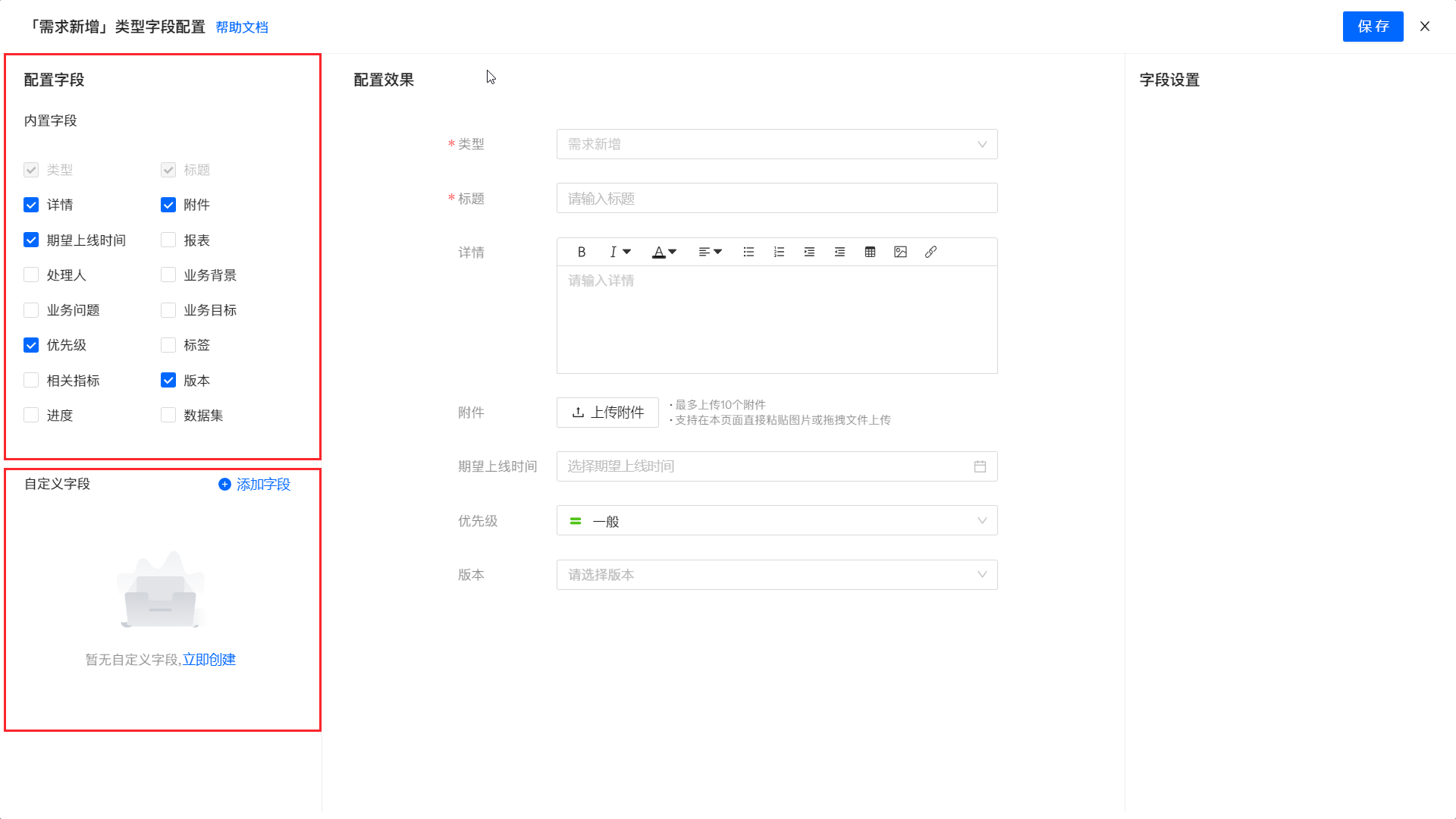This screenshot has height=819, width=1456.
Task: Click the insert image icon
Action: point(900,252)
